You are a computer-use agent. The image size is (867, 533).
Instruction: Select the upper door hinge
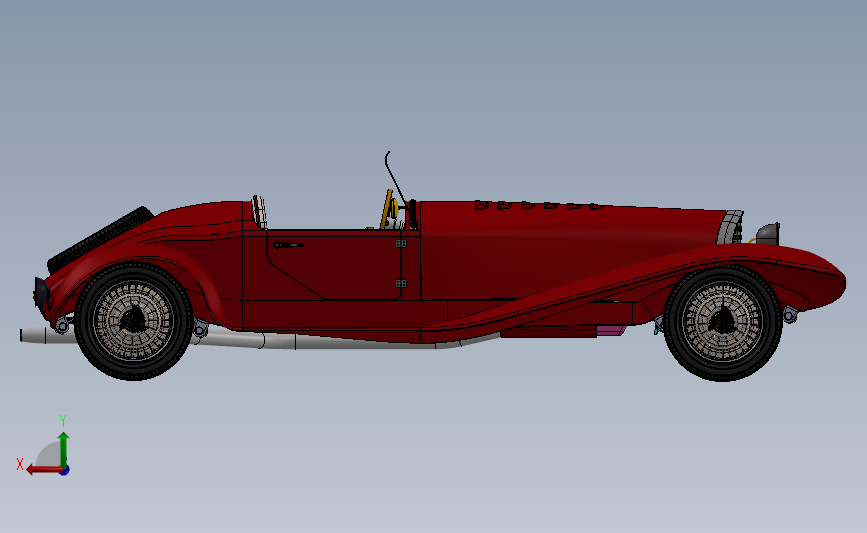[x=401, y=243]
